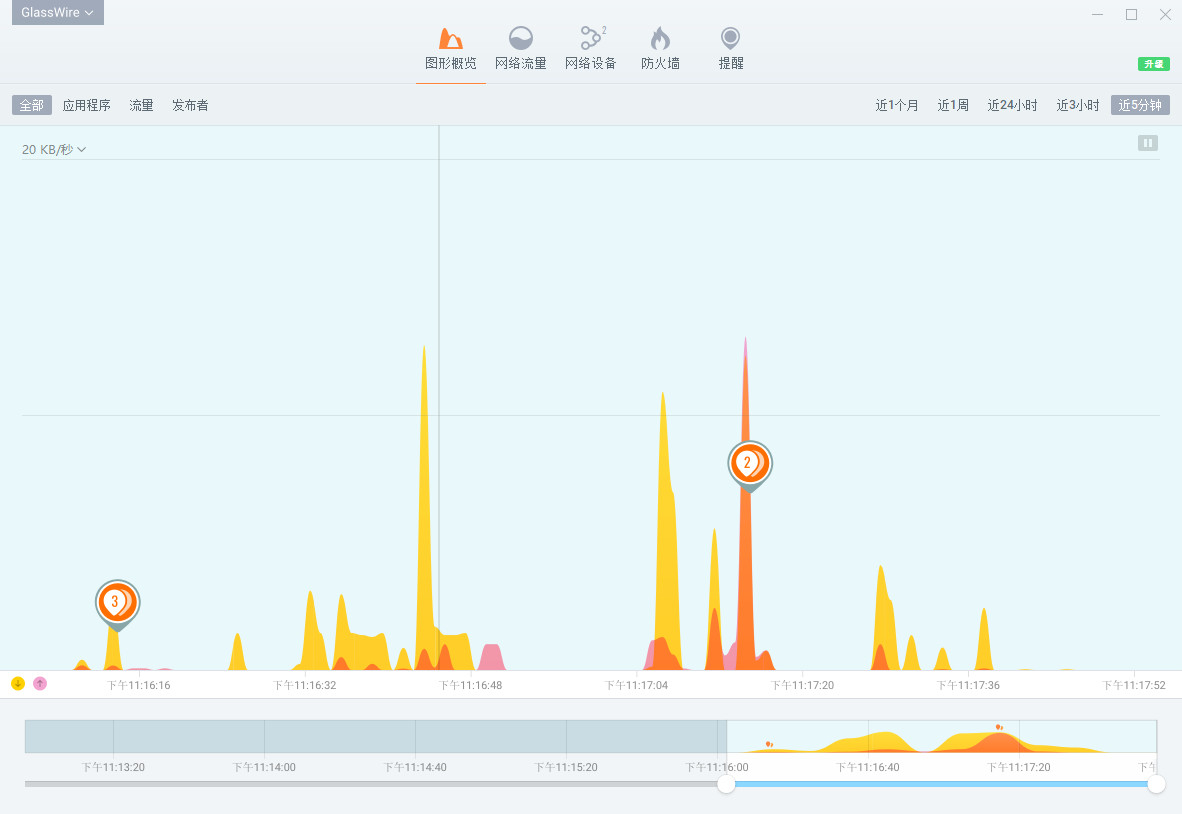
Task: Show the 近1个月 time range
Action: (896, 106)
